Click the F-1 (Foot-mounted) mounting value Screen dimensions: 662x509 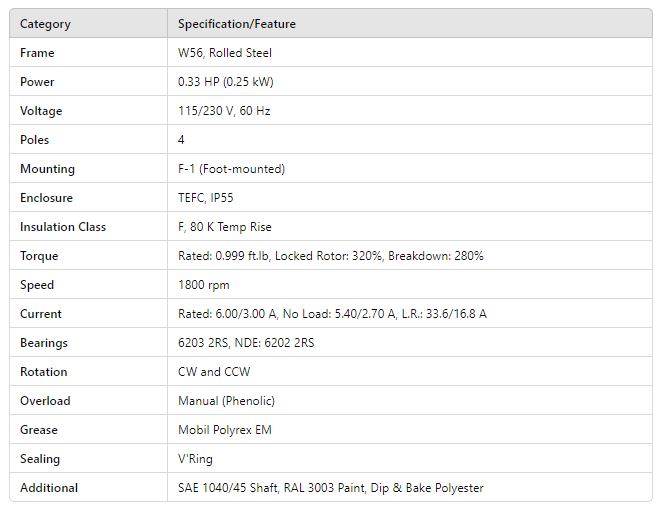coord(231,169)
